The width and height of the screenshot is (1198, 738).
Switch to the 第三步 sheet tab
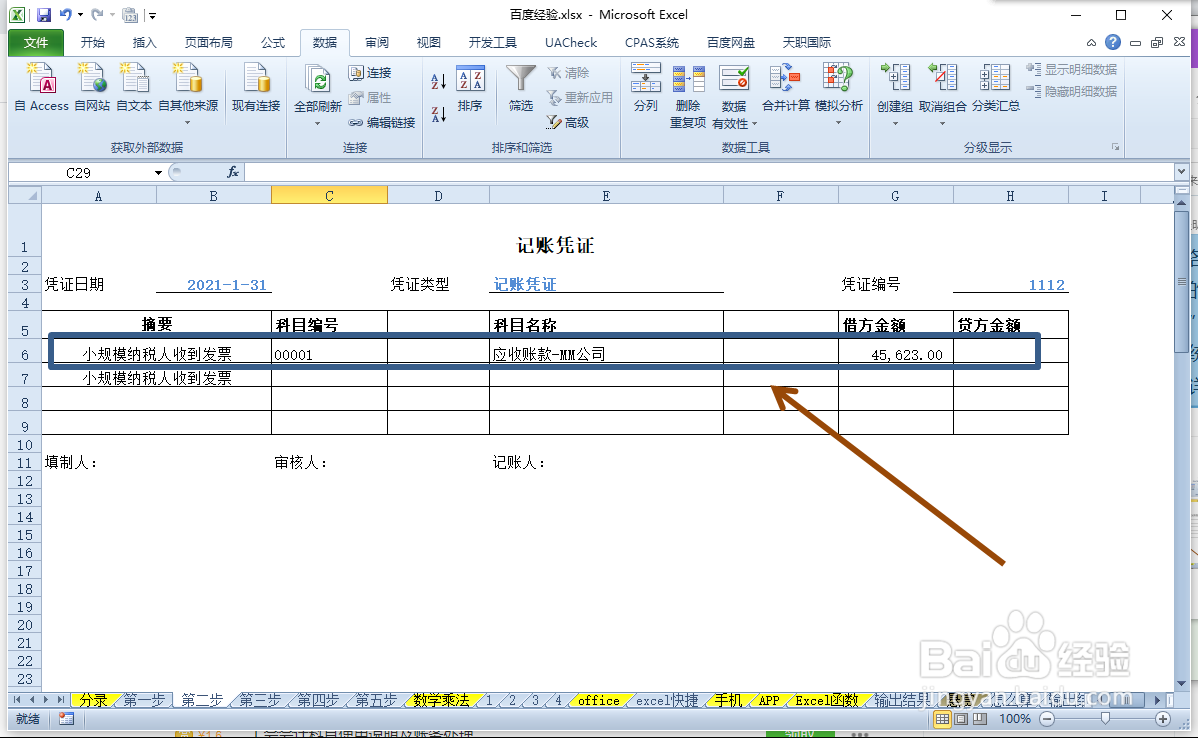click(260, 700)
